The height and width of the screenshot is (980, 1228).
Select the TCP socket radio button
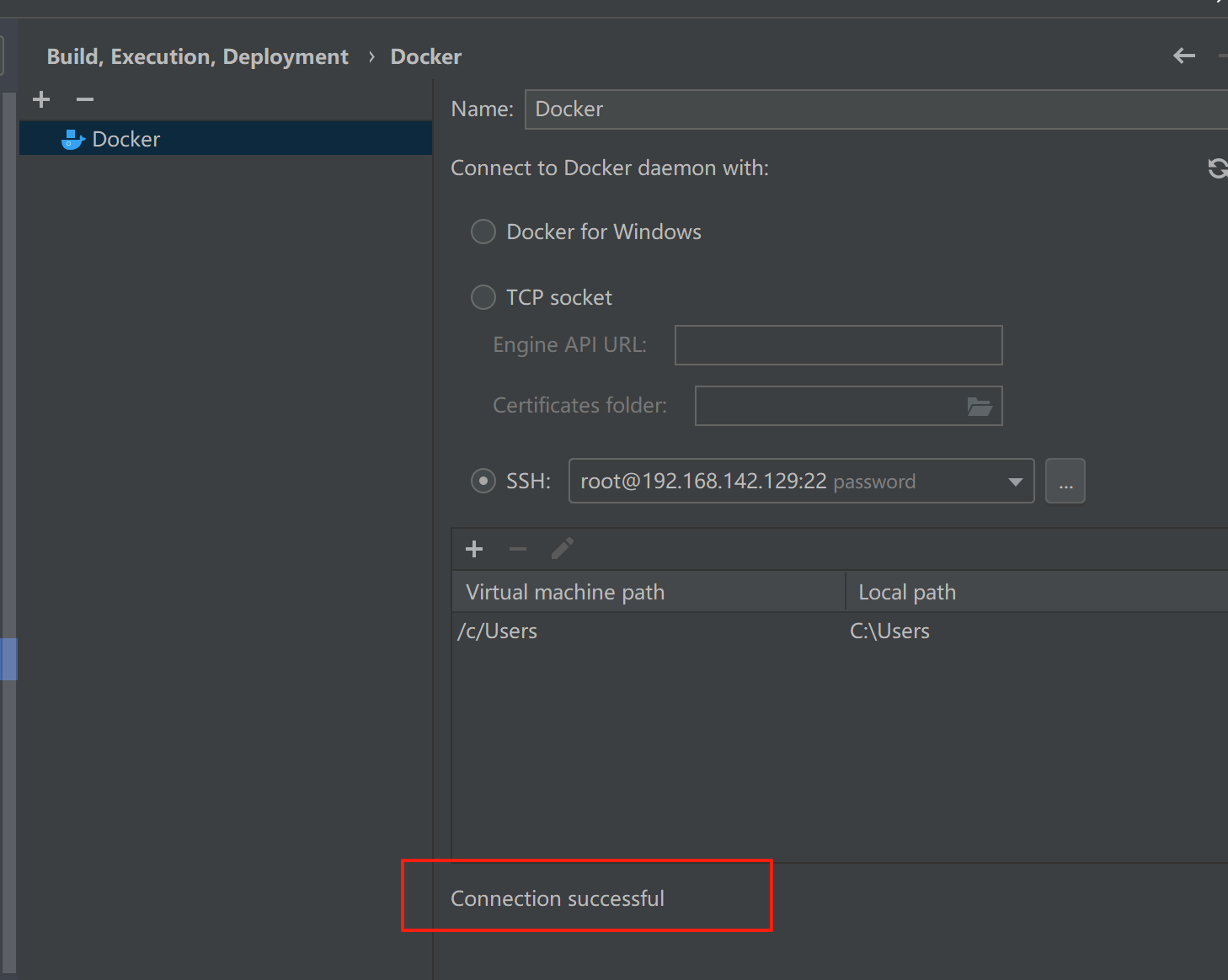(x=483, y=297)
